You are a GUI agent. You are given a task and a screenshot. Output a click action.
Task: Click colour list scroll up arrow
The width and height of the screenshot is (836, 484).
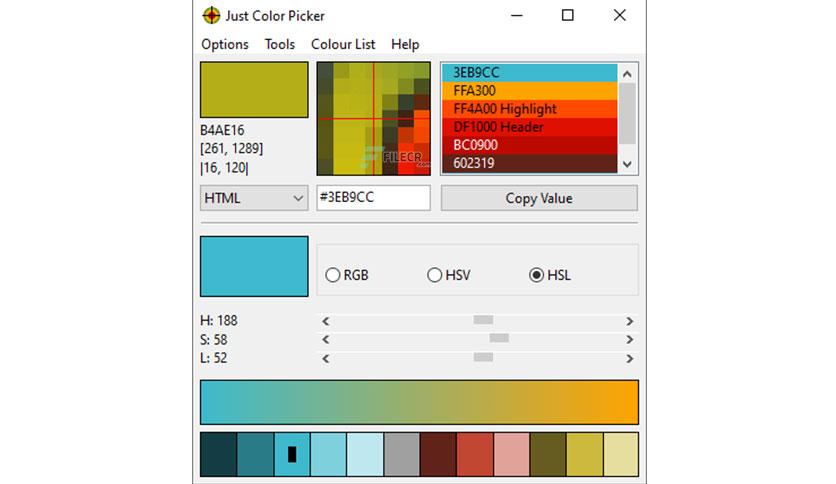click(x=627, y=74)
